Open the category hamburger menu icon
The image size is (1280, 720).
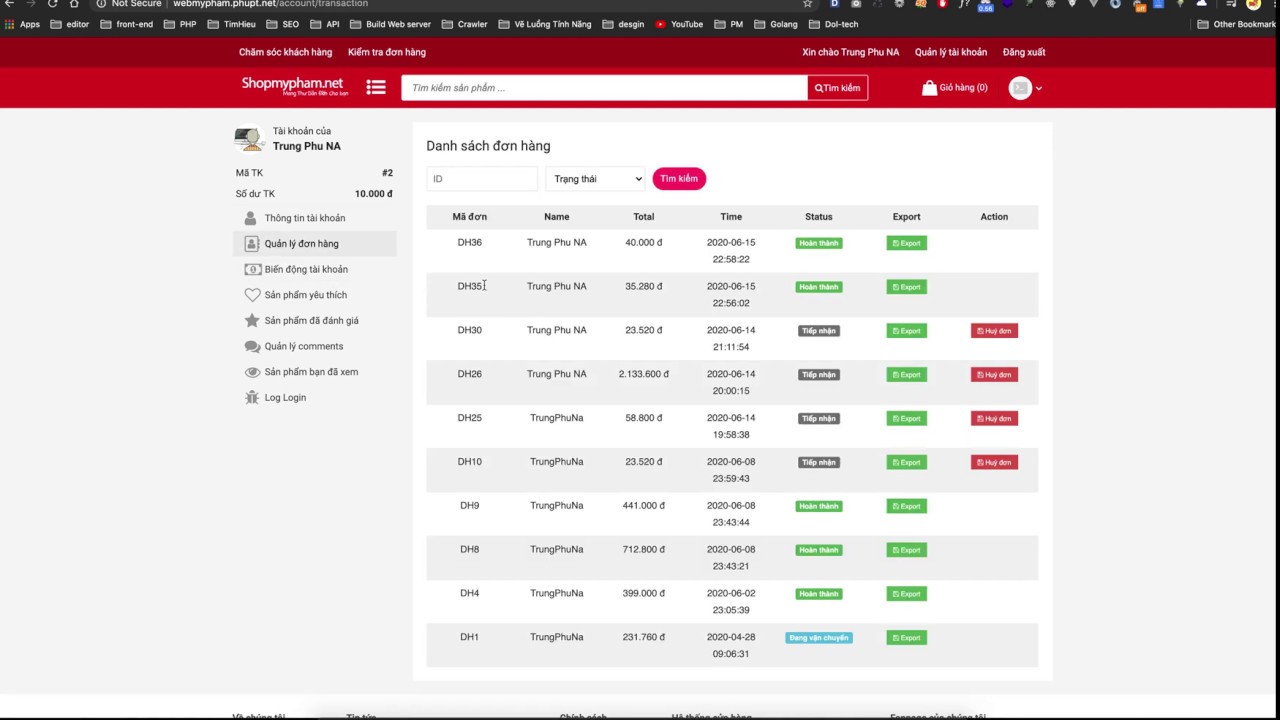pyautogui.click(x=376, y=88)
